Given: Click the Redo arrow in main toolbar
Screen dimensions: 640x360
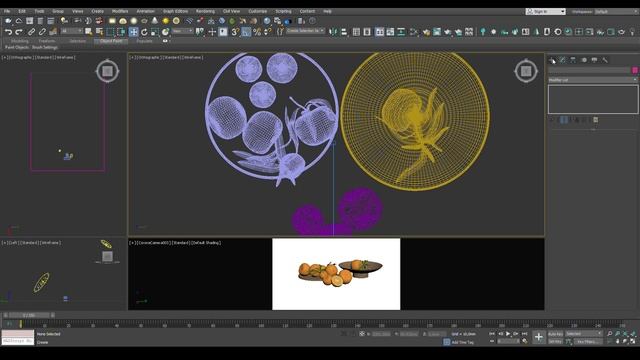Looking at the screenshot, I should (19, 32).
